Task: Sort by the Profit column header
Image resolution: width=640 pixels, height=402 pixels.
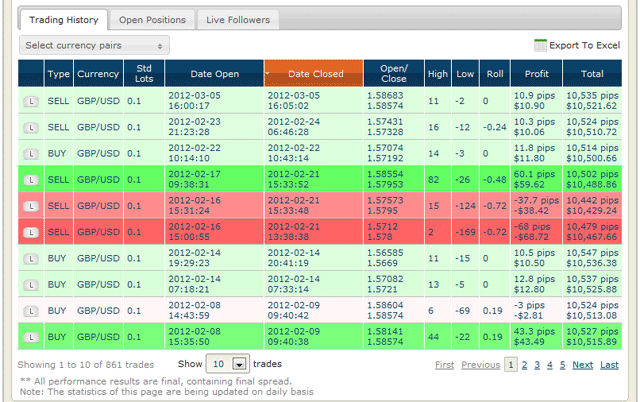Action: tap(537, 73)
